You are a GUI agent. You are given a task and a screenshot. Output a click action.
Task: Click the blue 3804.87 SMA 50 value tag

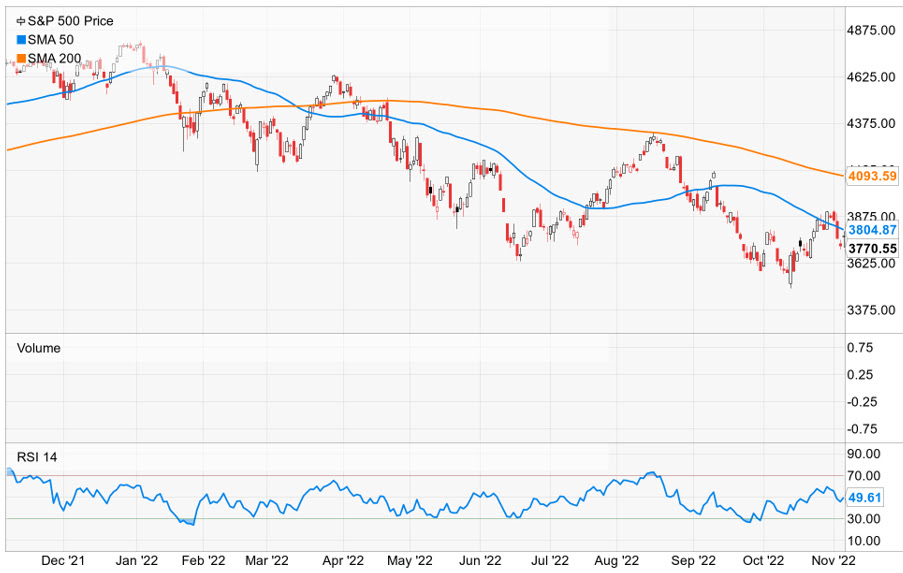[872, 230]
